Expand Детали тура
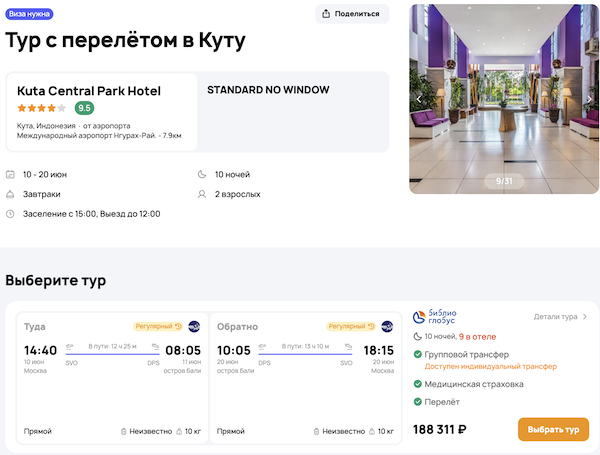 coord(559,317)
